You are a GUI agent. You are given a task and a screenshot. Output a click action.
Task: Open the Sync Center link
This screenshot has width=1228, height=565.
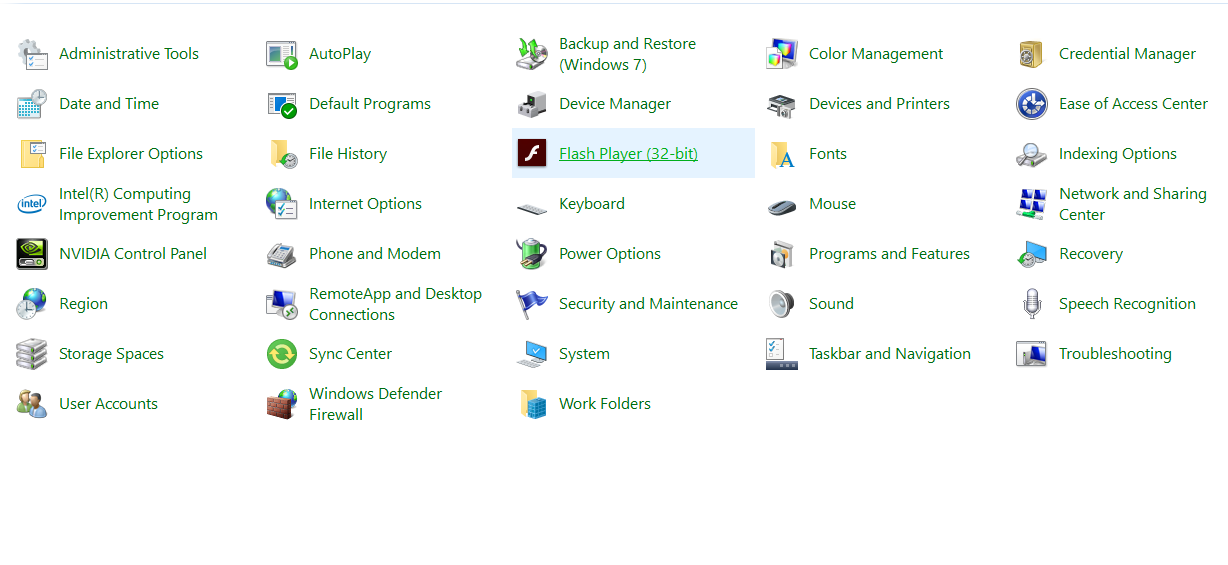350,354
